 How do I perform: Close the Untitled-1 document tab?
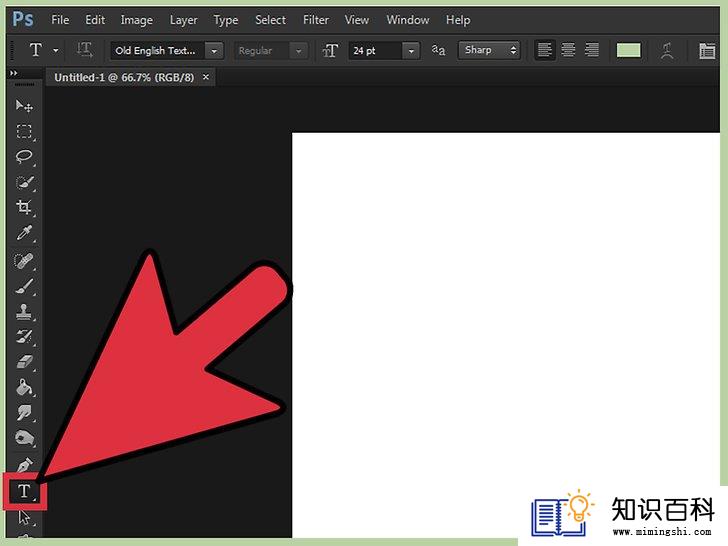(x=206, y=77)
